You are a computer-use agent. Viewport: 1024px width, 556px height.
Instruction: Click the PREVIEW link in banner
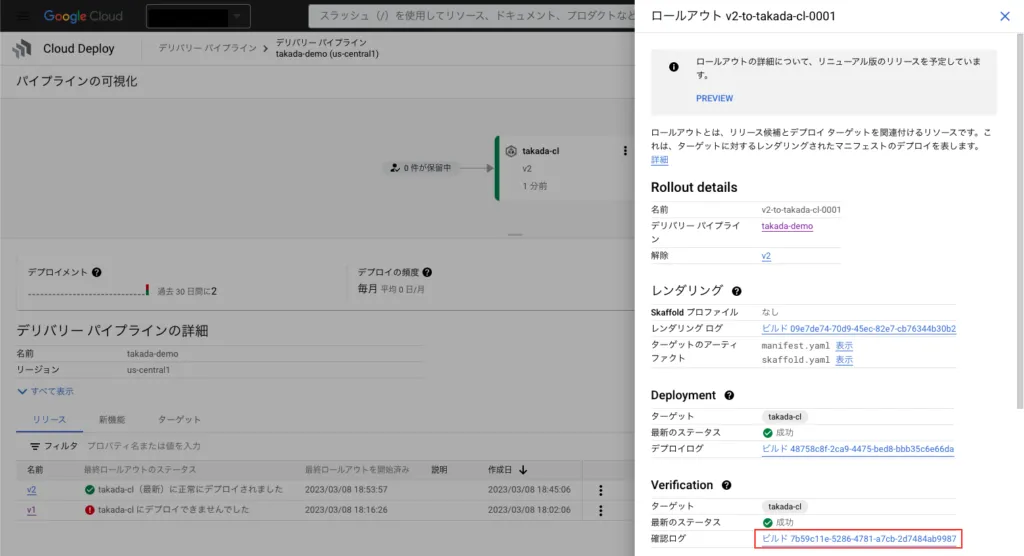714,98
